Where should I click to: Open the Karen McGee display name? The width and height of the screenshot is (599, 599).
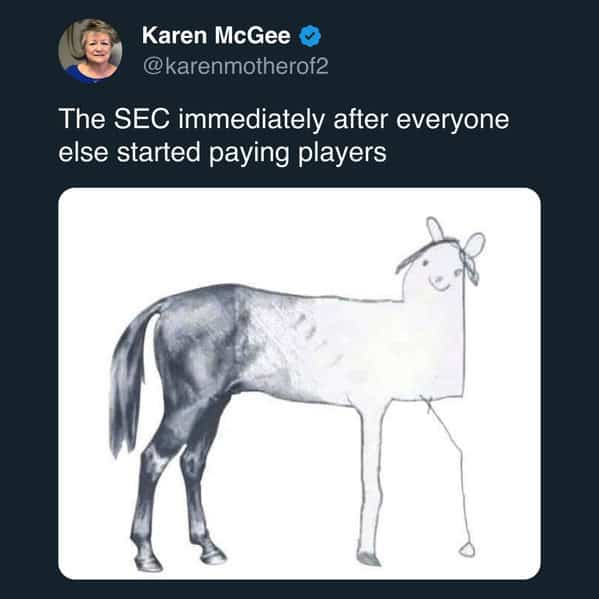(x=216, y=36)
